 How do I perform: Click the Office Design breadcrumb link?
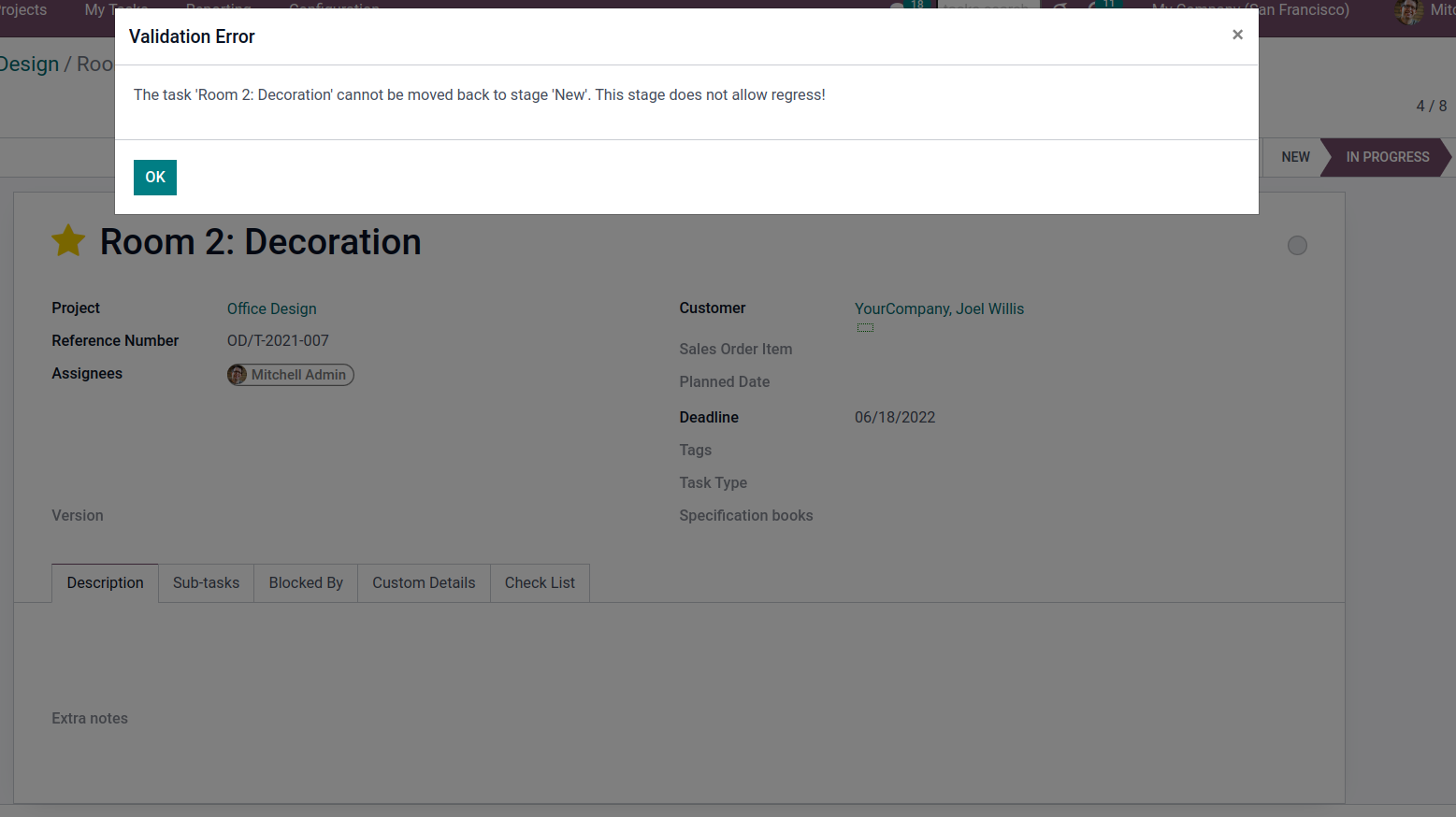[x=29, y=64]
